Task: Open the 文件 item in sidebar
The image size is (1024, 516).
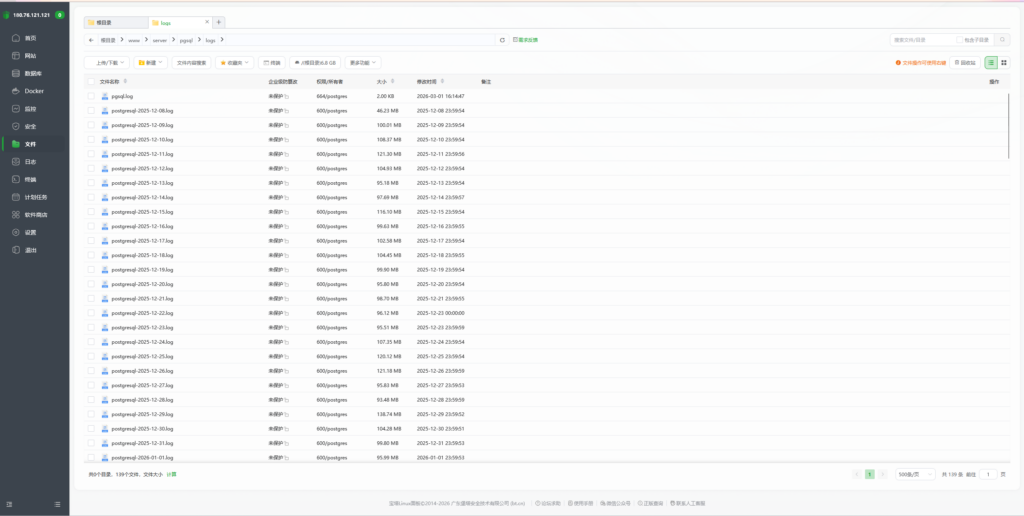Action: (x=29, y=144)
